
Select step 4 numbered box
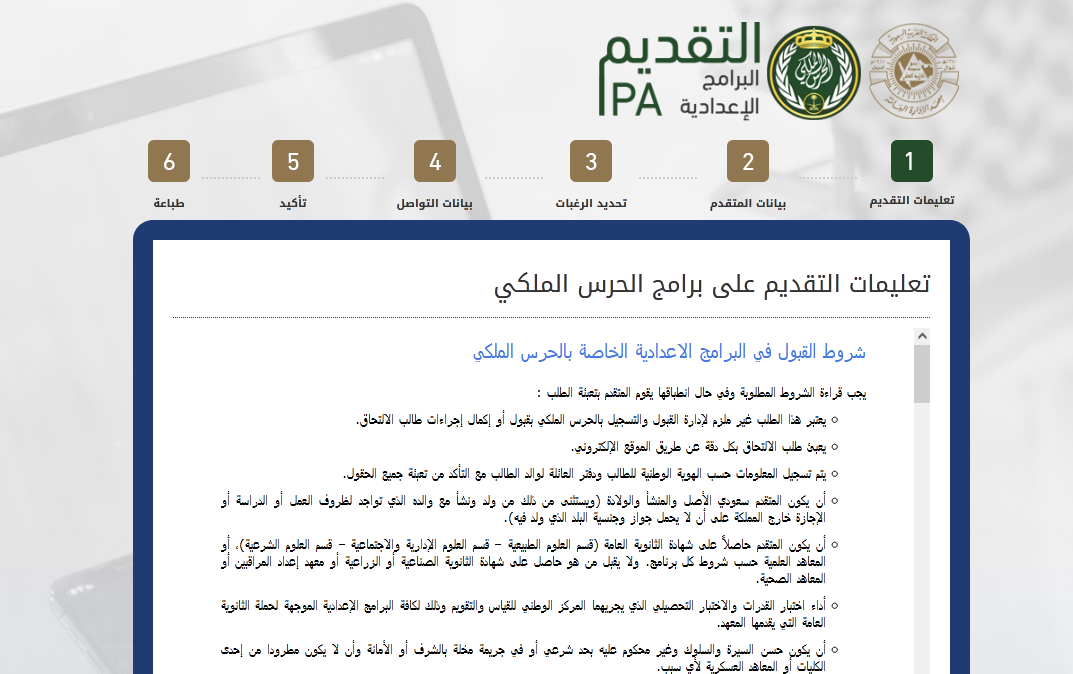click(x=435, y=161)
